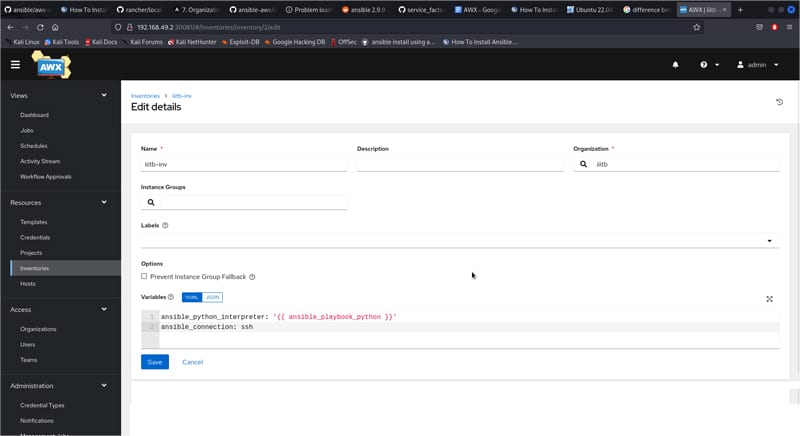800x436 pixels.
Task: Open the notifications bell icon
Action: (x=675, y=64)
